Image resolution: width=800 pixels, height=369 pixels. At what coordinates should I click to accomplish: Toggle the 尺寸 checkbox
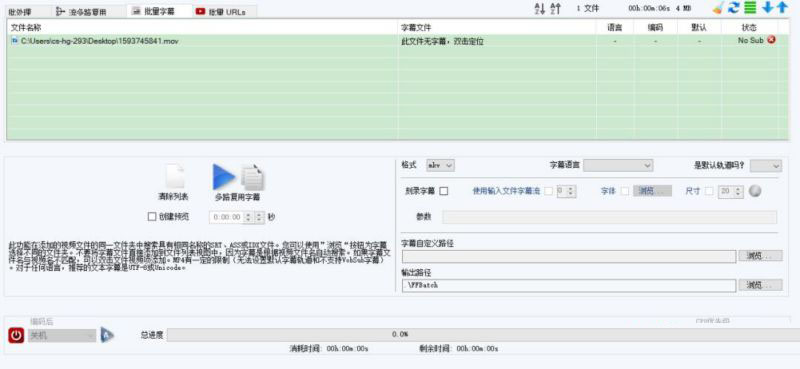(x=709, y=191)
